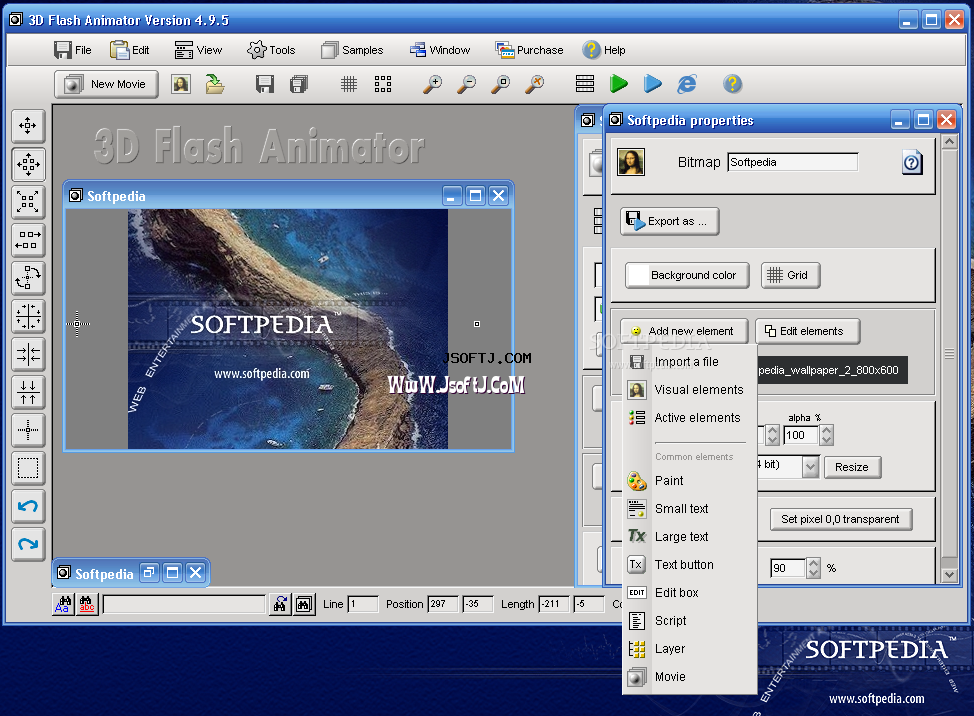This screenshot has height=716, width=974.
Task: Choose Import a file from menu
Action: 689,361
